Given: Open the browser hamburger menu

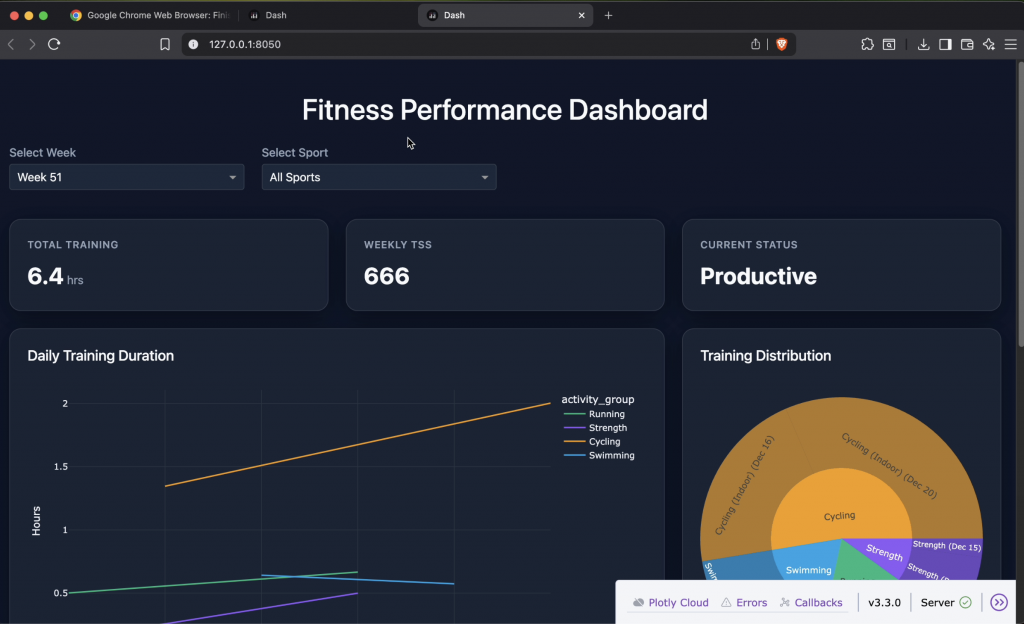Looking at the screenshot, I should point(1011,44).
